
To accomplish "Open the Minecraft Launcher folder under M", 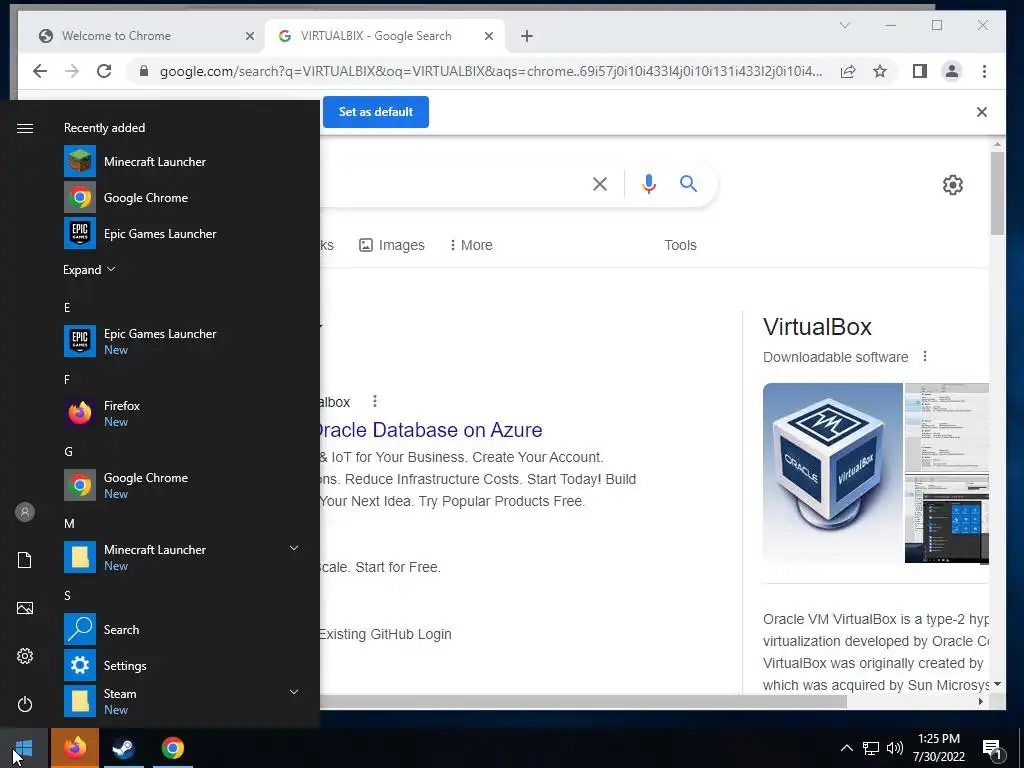I will click(x=181, y=556).
